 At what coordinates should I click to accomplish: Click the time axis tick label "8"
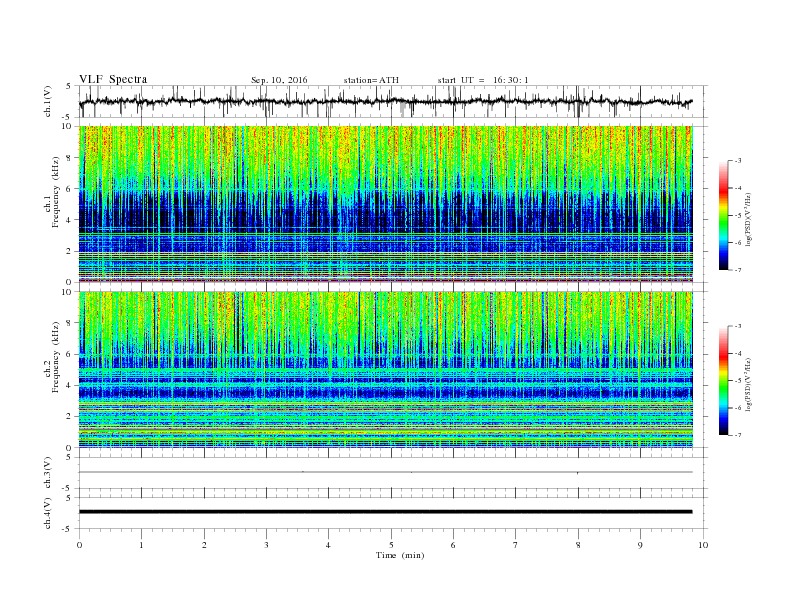click(x=578, y=545)
